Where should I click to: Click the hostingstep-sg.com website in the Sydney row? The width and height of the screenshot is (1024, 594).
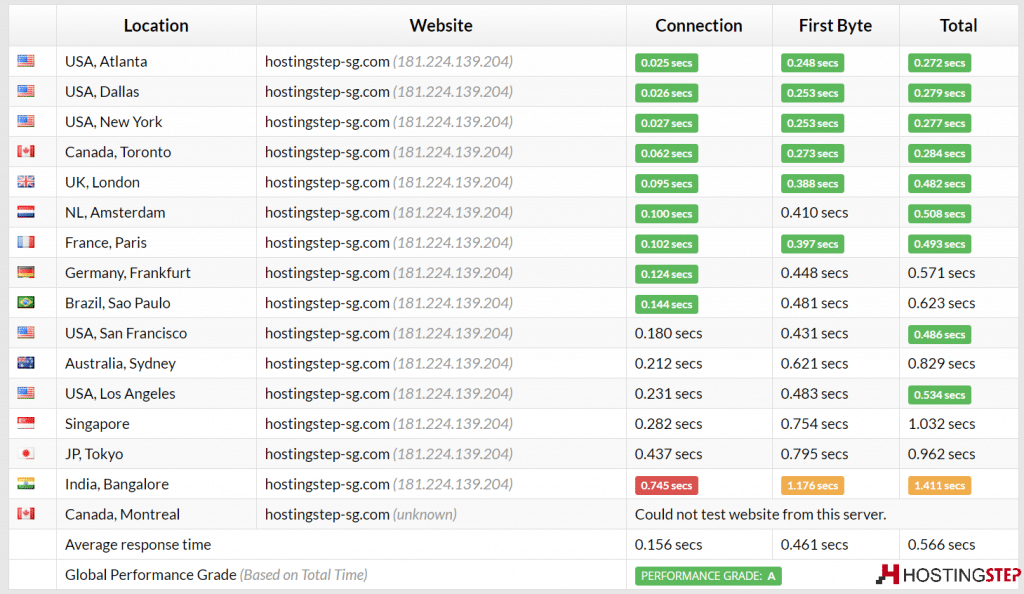click(389, 364)
